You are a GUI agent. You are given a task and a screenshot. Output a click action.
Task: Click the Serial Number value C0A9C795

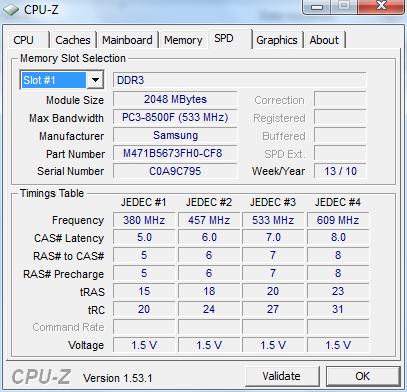point(175,171)
